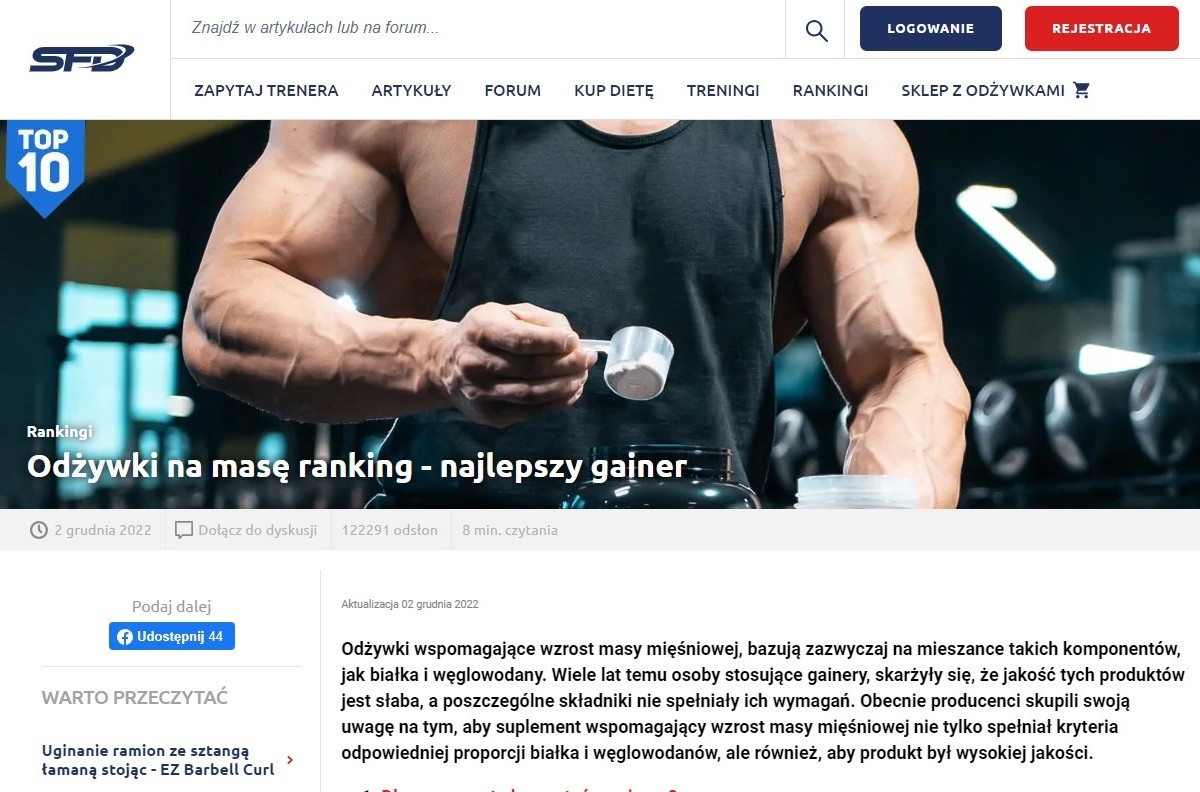Screen dimensions: 1200x792
Task: Click the magnifying glass search icon
Action: pos(817,31)
